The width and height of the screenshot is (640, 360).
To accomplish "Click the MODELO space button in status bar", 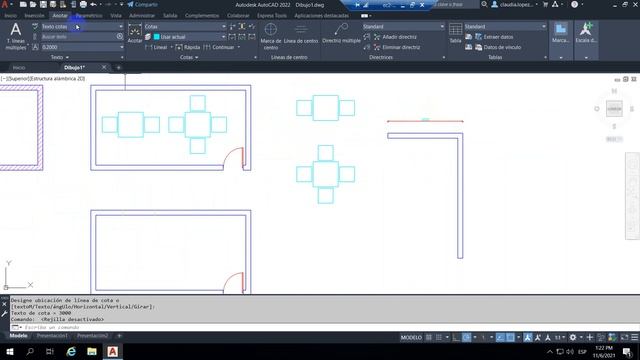I will click(x=411, y=338).
